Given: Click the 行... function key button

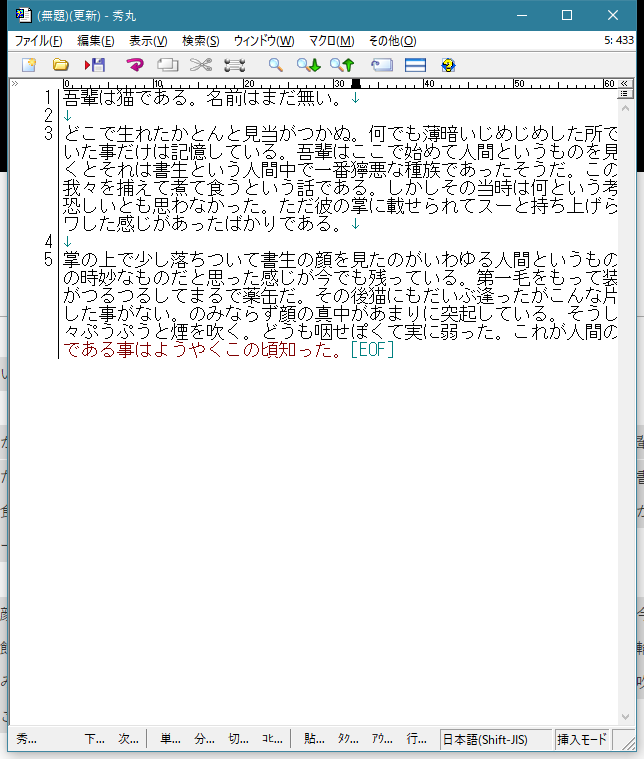Looking at the screenshot, I should point(416,739).
